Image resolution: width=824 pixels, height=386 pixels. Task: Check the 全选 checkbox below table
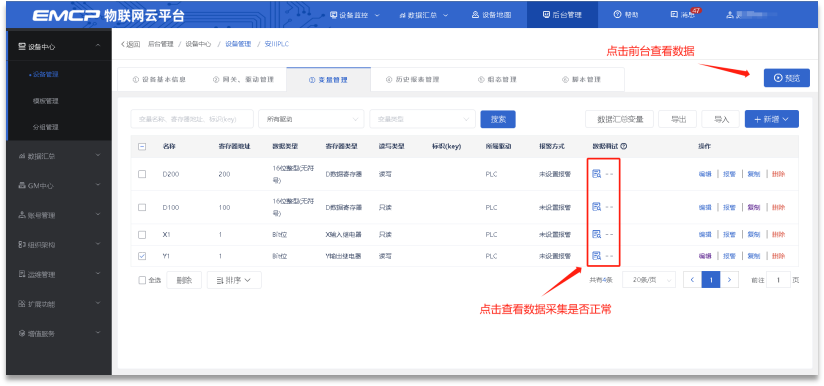(142, 280)
